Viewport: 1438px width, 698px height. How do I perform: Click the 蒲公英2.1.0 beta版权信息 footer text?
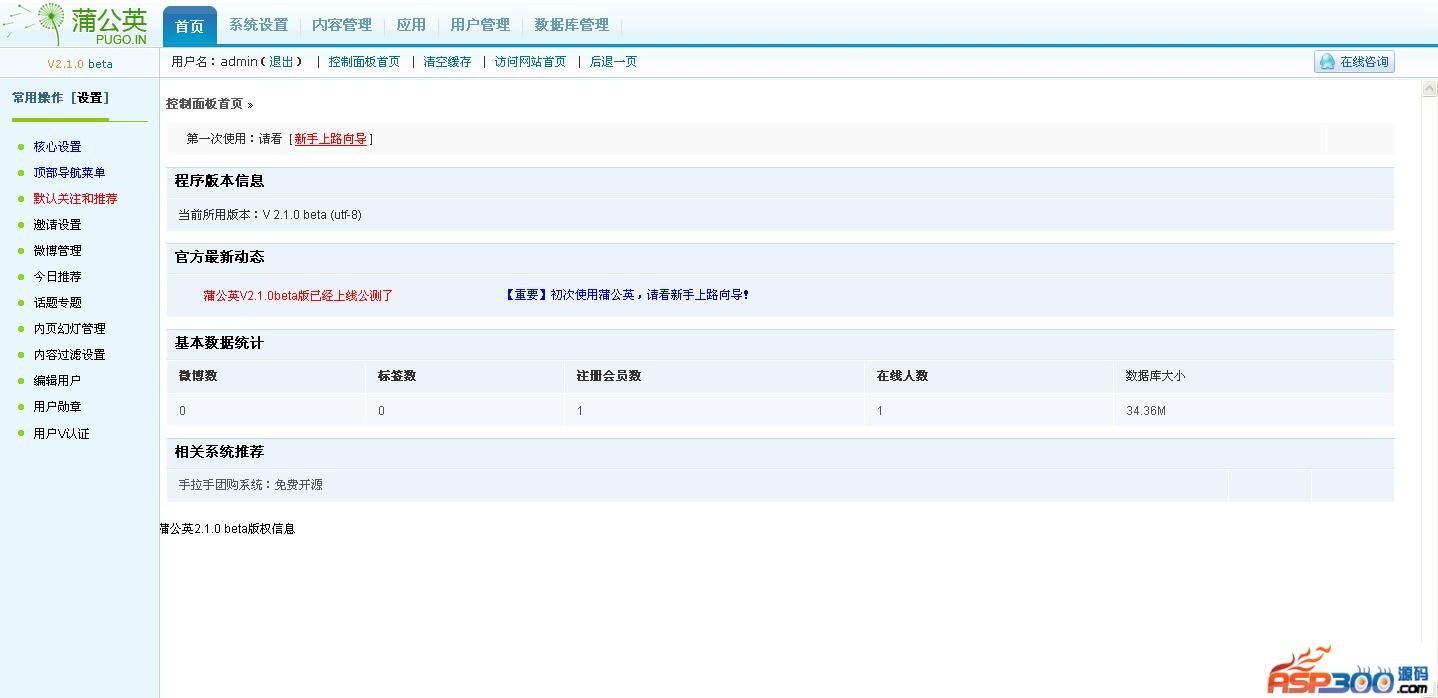[227, 529]
